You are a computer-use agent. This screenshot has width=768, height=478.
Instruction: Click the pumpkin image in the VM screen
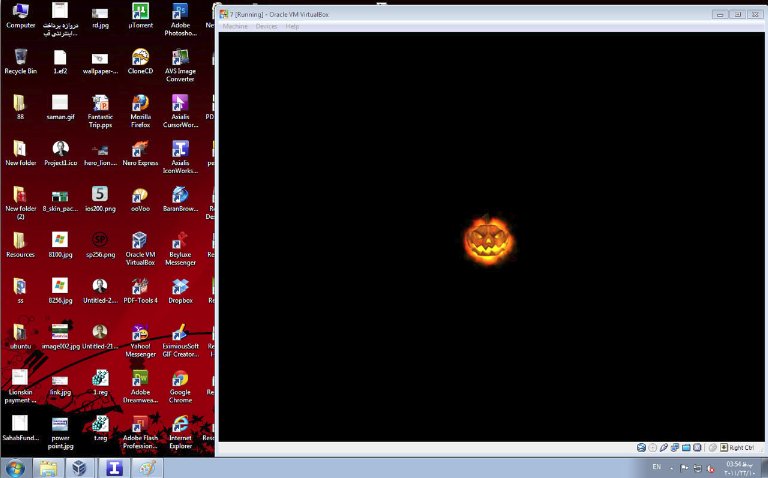coord(488,240)
